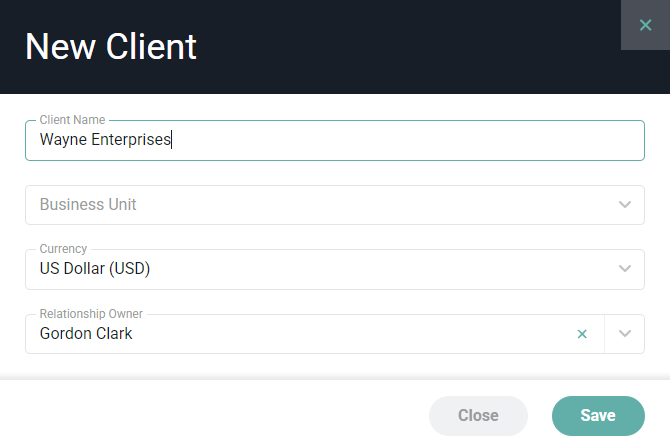Expand the Relationship Owner chevron arrow

[x=625, y=334]
